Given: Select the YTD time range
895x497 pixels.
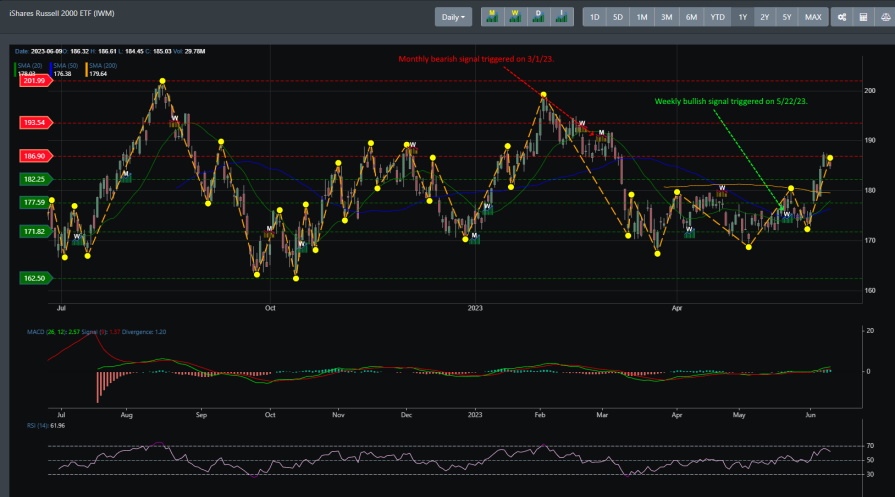Looking at the screenshot, I should pos(717,17).
